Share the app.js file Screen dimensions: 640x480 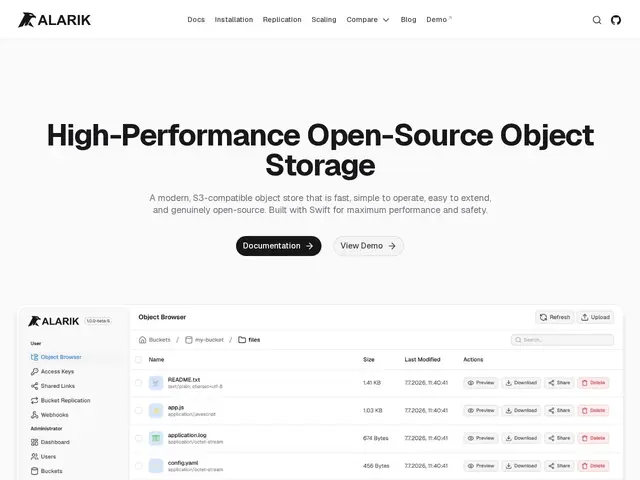coord(559,411)
